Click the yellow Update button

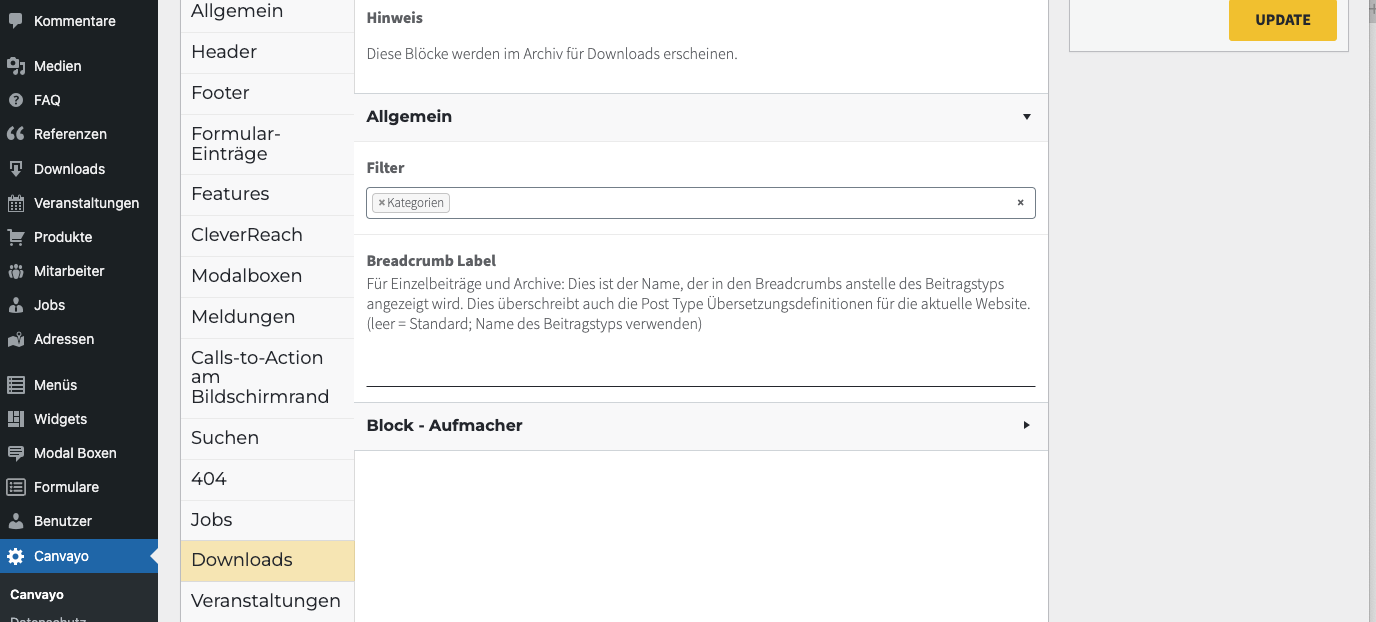pos(1282,19)
